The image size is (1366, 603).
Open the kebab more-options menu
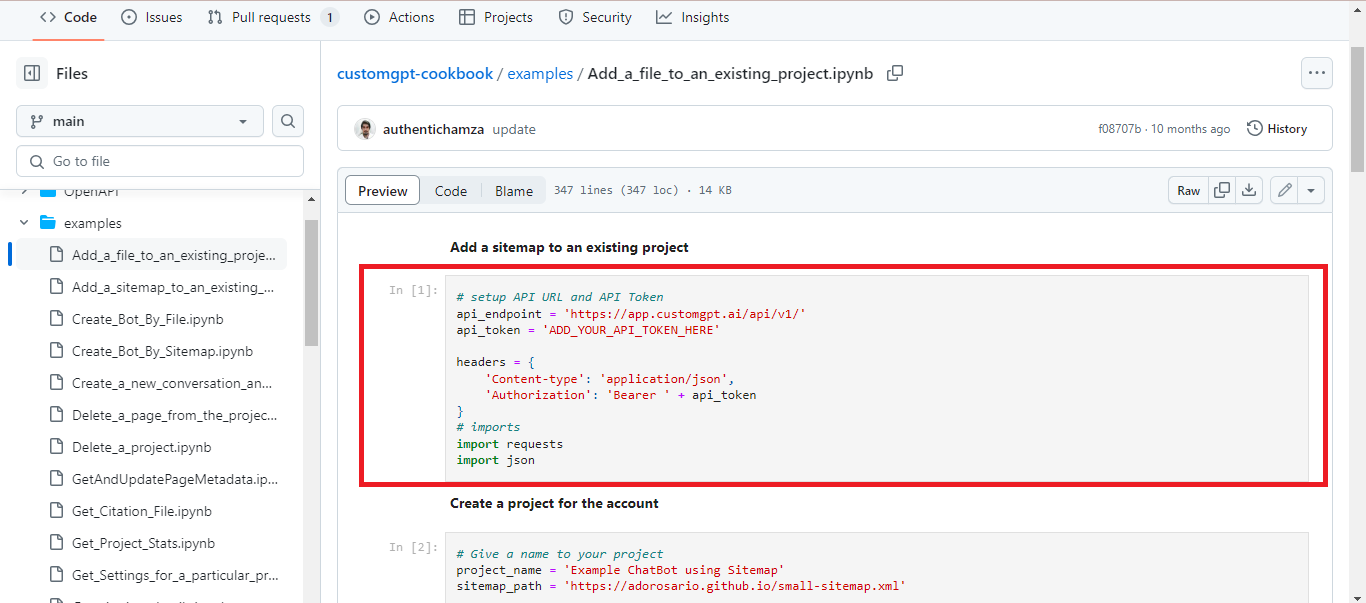(x=1316, y=72)
